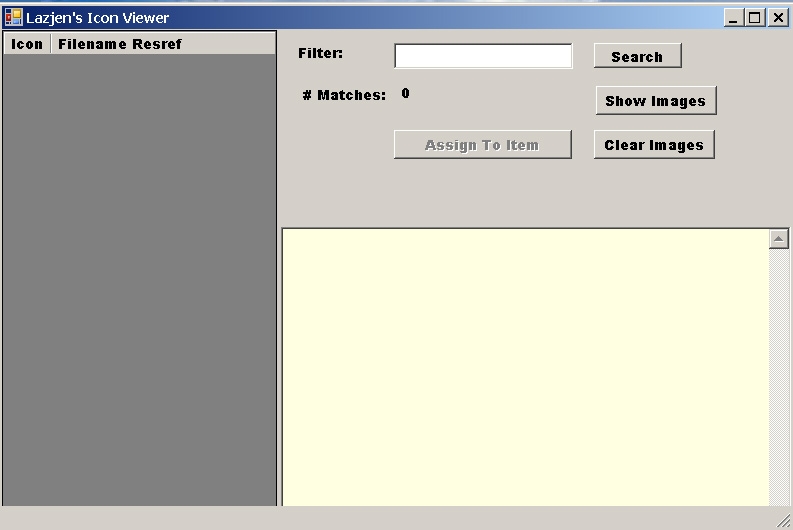The width and height of the screenshot is (793, 530).
Task: Click the Filter label
Action: [x=320, y=53]
